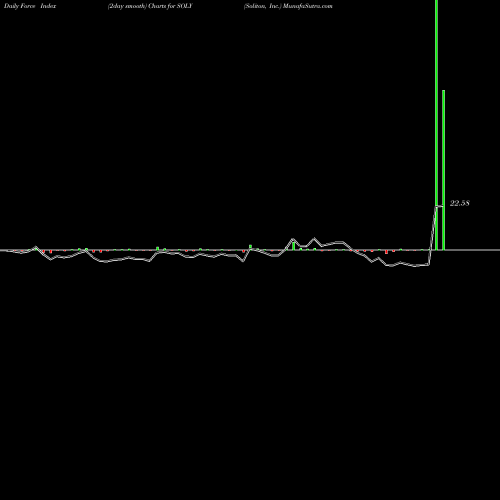Click the second, shorter tall green bar
Viewport: 500px width, 500px height.
[x=443, y=170]
